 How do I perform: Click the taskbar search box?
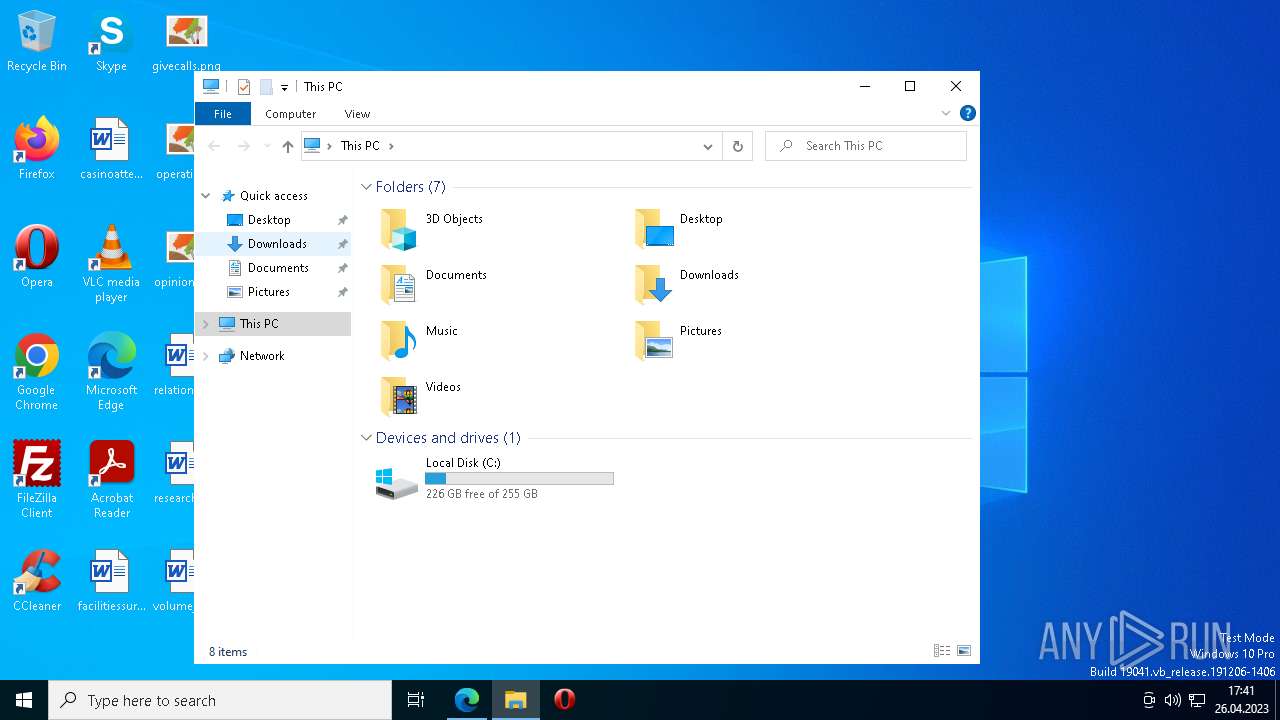click(220, 700)
